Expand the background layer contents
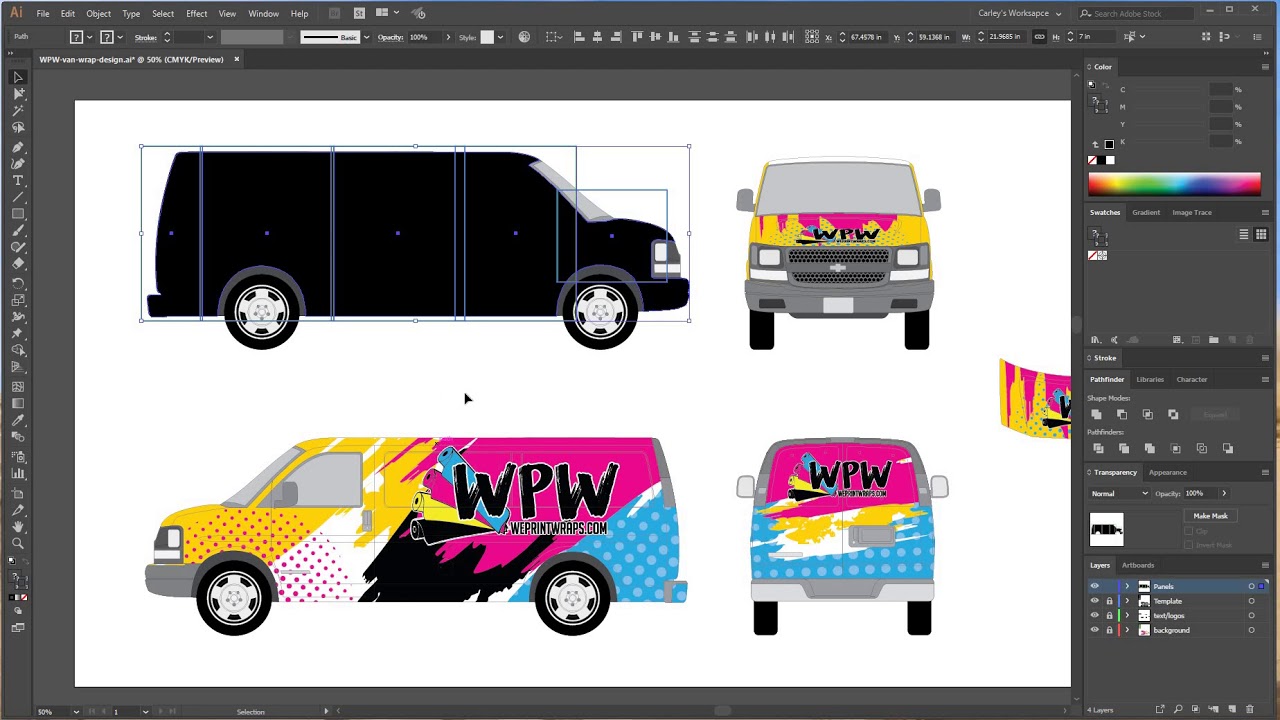This screenshot has height=720, width=1280. pos(1127,630)
